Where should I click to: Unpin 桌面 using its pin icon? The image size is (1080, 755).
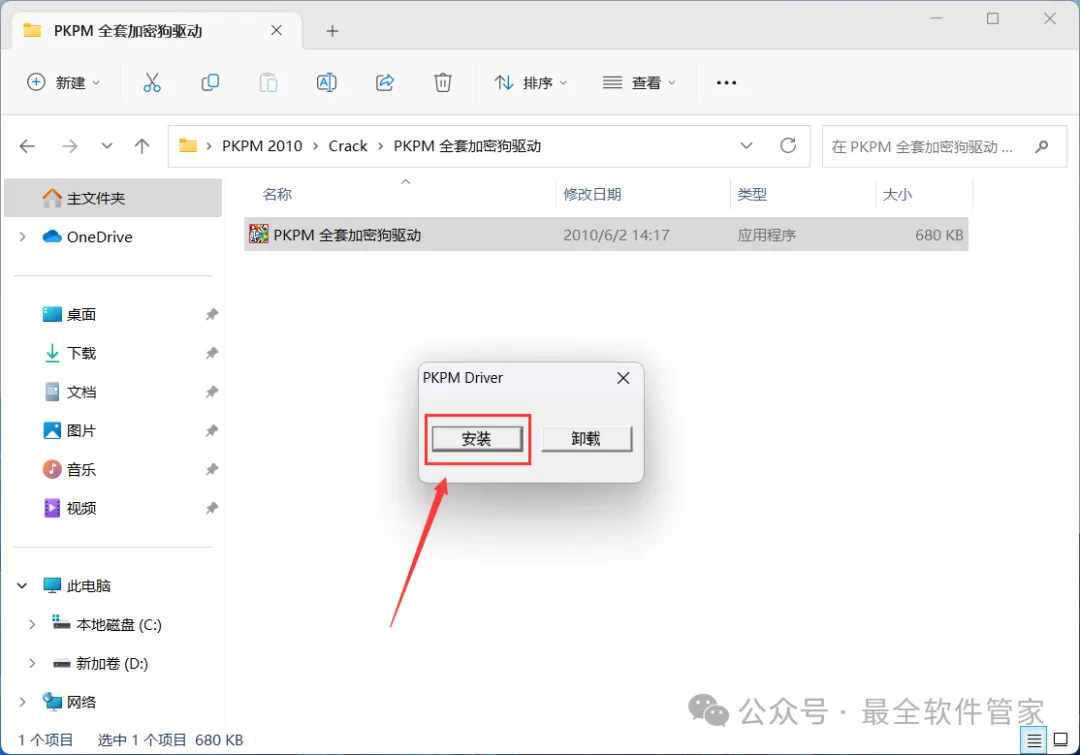click(211, 315)
